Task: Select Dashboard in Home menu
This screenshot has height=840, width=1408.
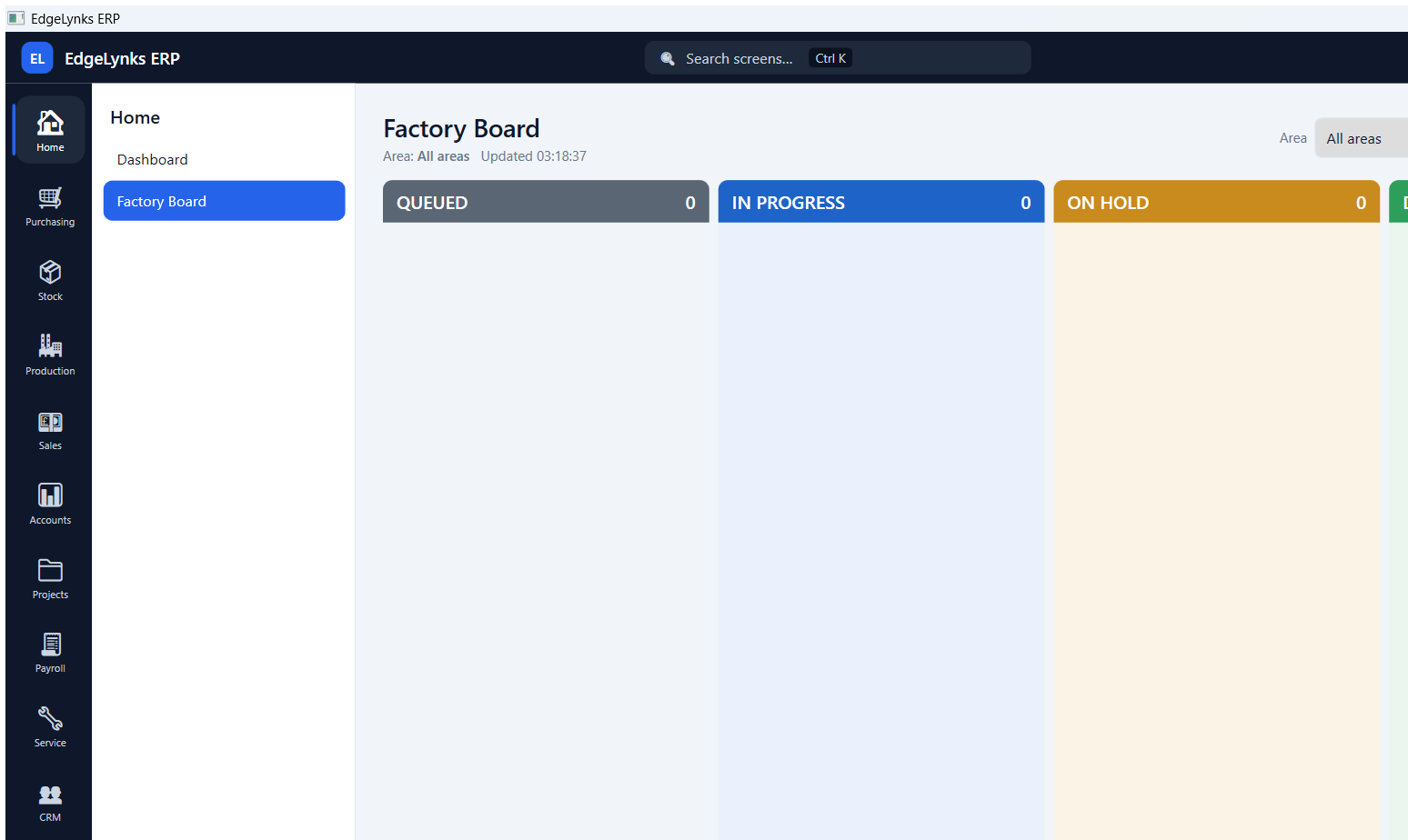Action: (224, 159)
